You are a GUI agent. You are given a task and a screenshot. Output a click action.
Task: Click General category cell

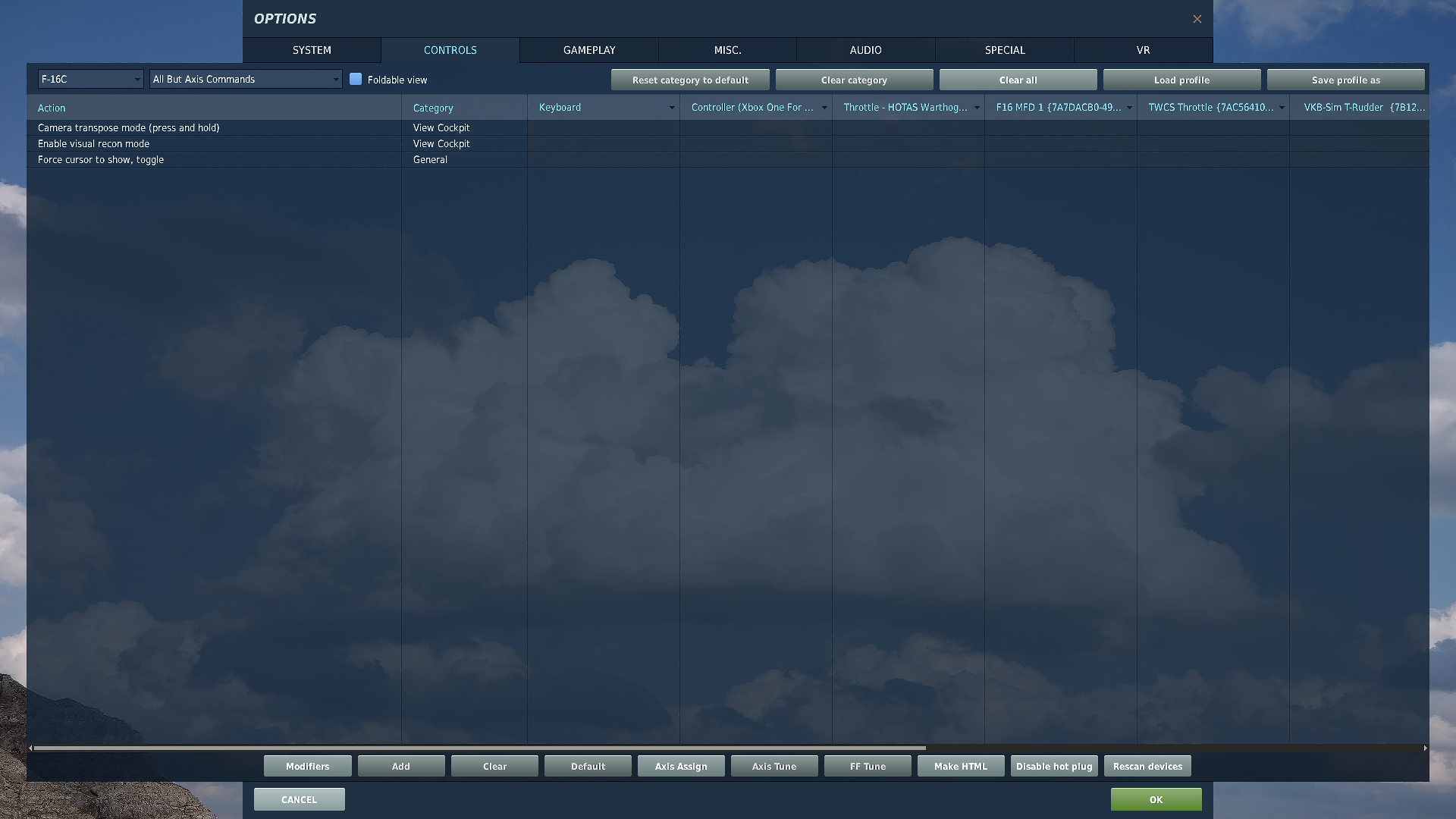pyautogui.click(x=464, y=159)
